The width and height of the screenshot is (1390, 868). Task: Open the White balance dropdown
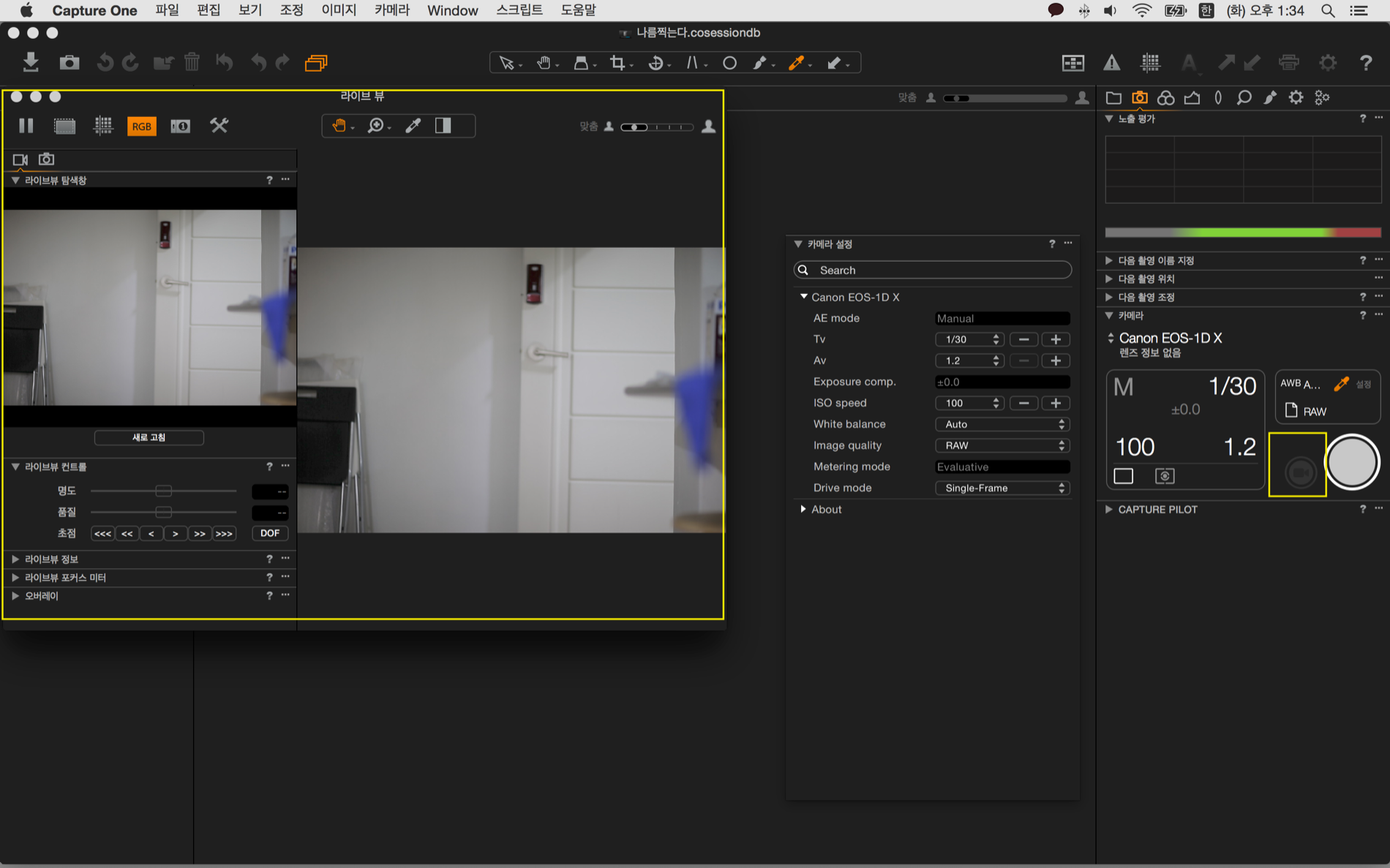click(x=1002, y=424)
